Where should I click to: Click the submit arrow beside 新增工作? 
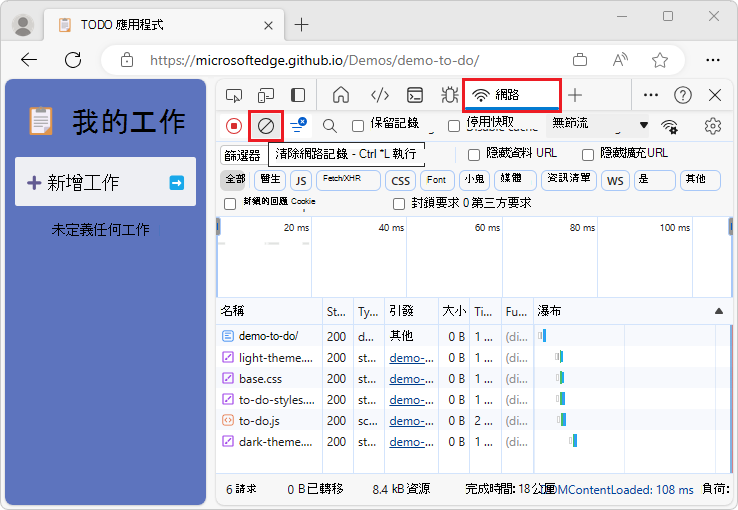(x=176, y=183)
